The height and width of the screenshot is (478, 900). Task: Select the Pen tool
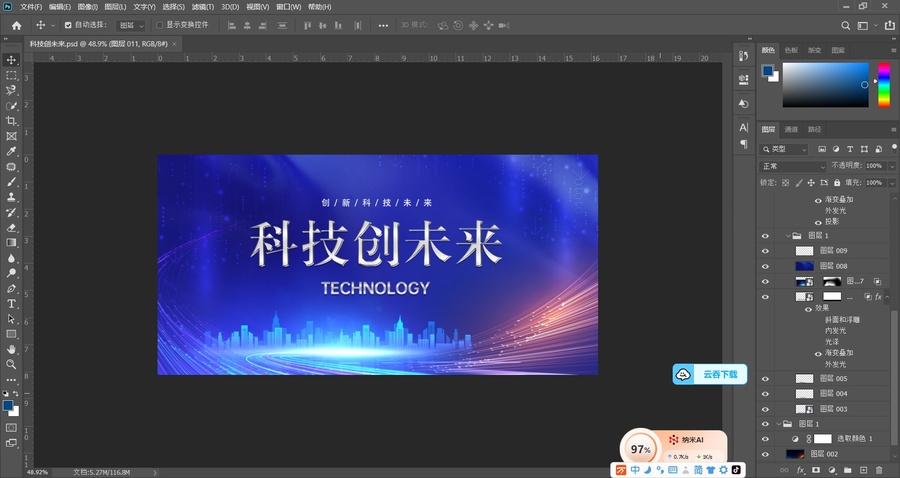[11, 288]
